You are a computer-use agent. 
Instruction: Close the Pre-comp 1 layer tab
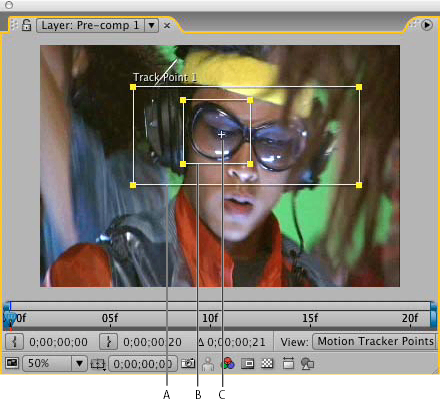point(167,25)
